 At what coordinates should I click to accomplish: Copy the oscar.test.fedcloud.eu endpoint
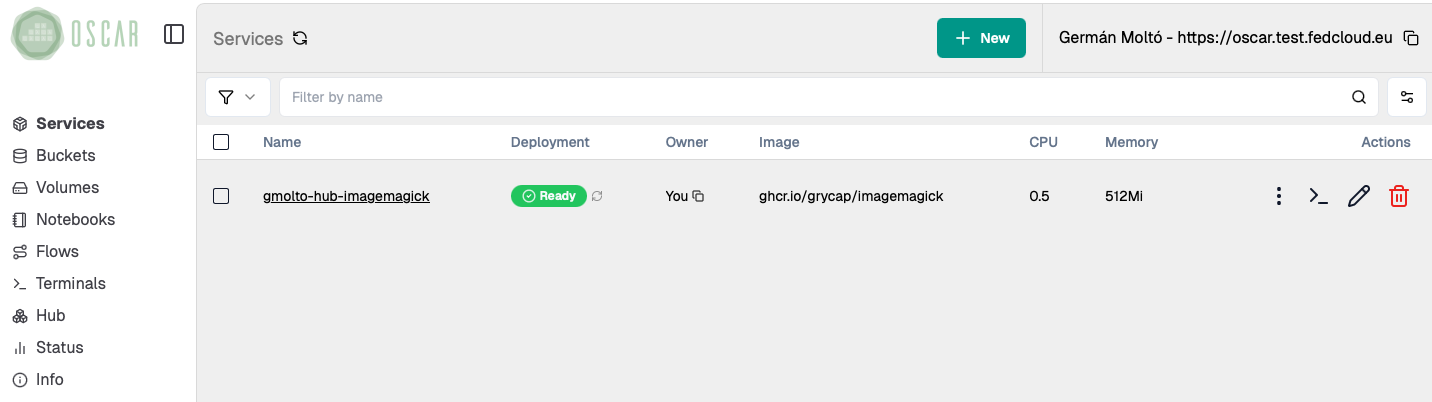pos(1411,38)
